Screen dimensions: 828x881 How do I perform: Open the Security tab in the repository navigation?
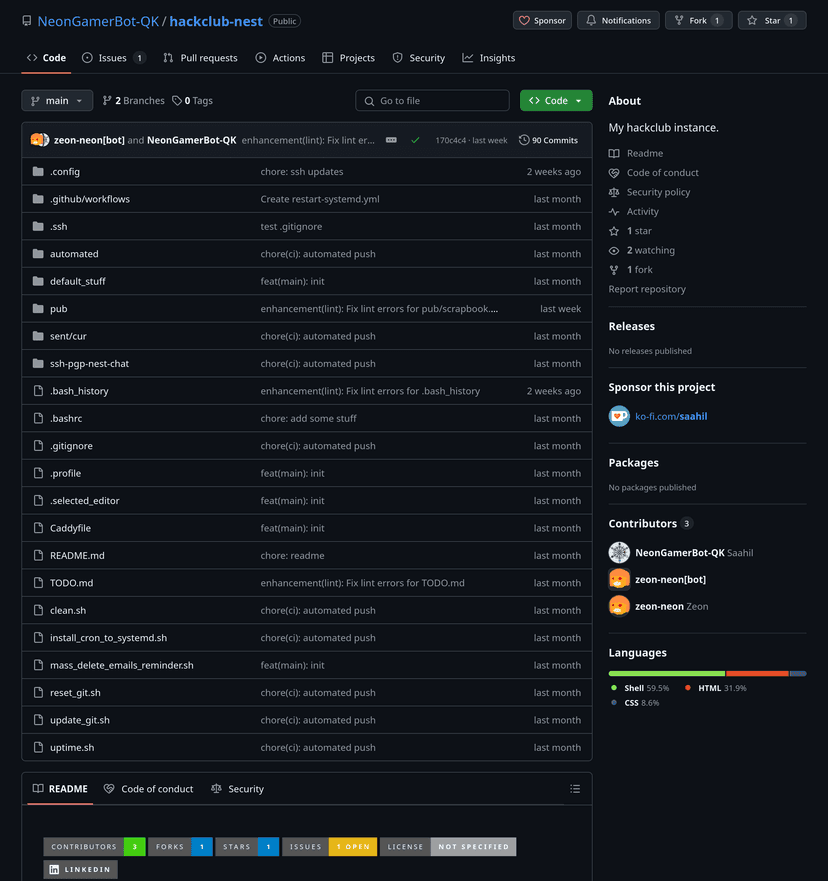pos(418,58)
